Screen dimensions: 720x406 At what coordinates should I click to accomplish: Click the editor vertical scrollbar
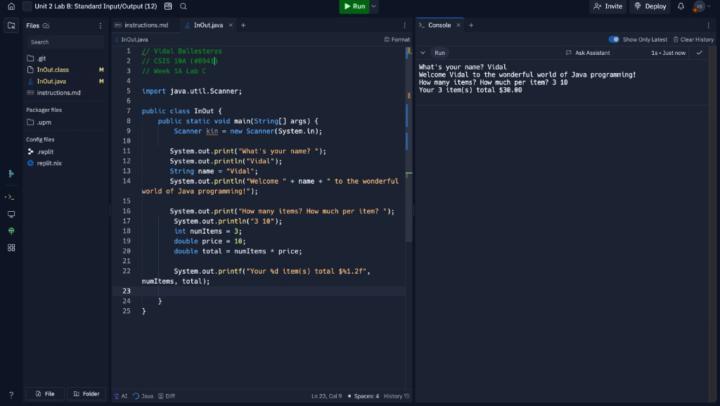click(408, 145)
